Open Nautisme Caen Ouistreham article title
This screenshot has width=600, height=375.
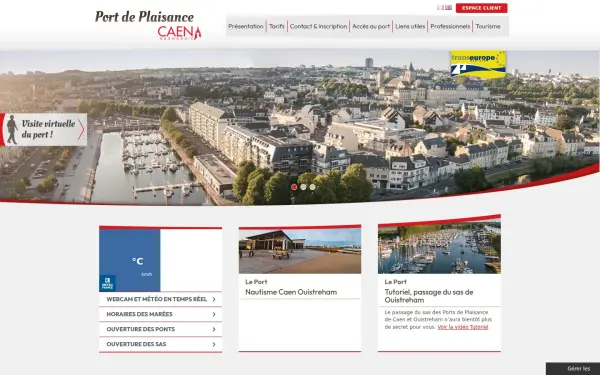(291, 292)
